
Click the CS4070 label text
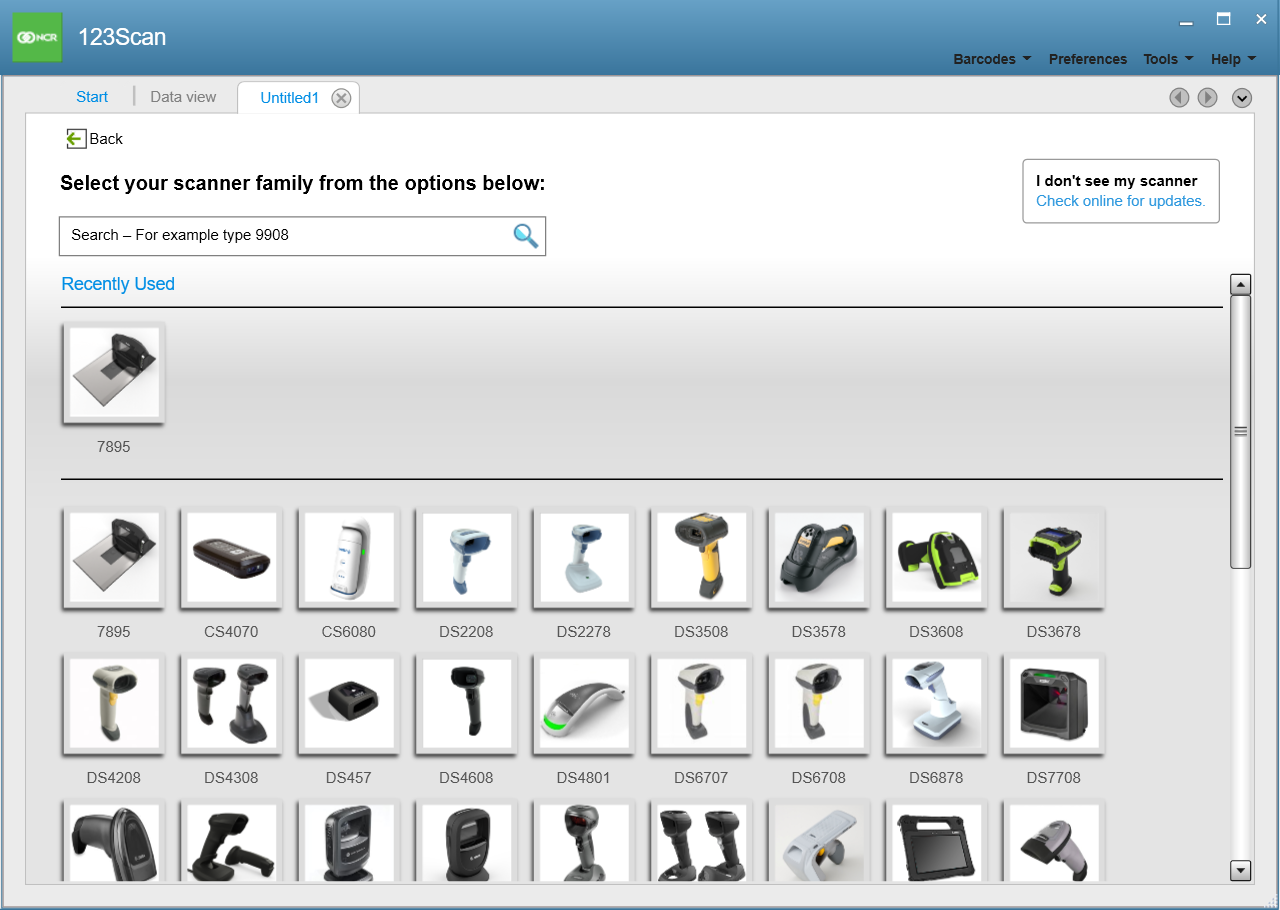click(231, 632)
